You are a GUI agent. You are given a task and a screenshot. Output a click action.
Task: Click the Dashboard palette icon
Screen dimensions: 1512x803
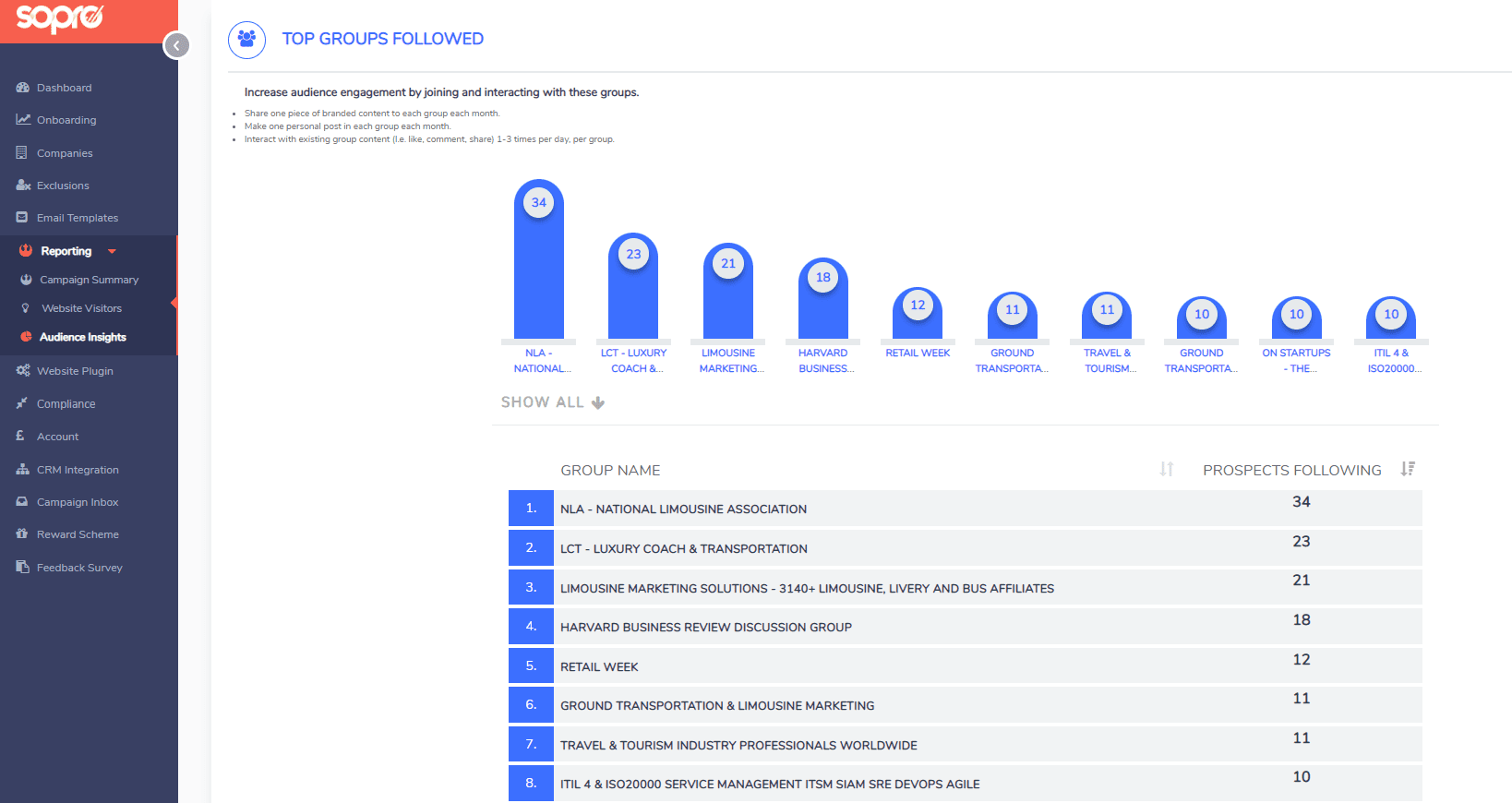click(22, 88)
